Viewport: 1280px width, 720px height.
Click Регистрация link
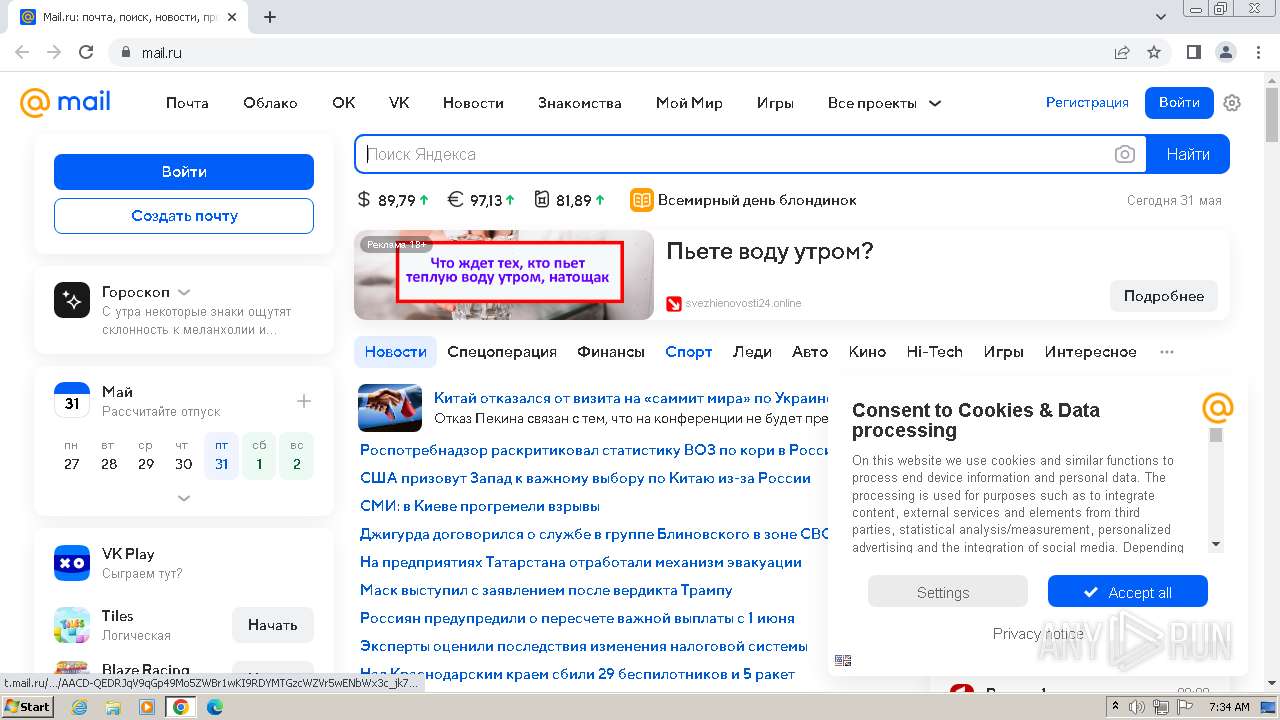coord(1087,103)
